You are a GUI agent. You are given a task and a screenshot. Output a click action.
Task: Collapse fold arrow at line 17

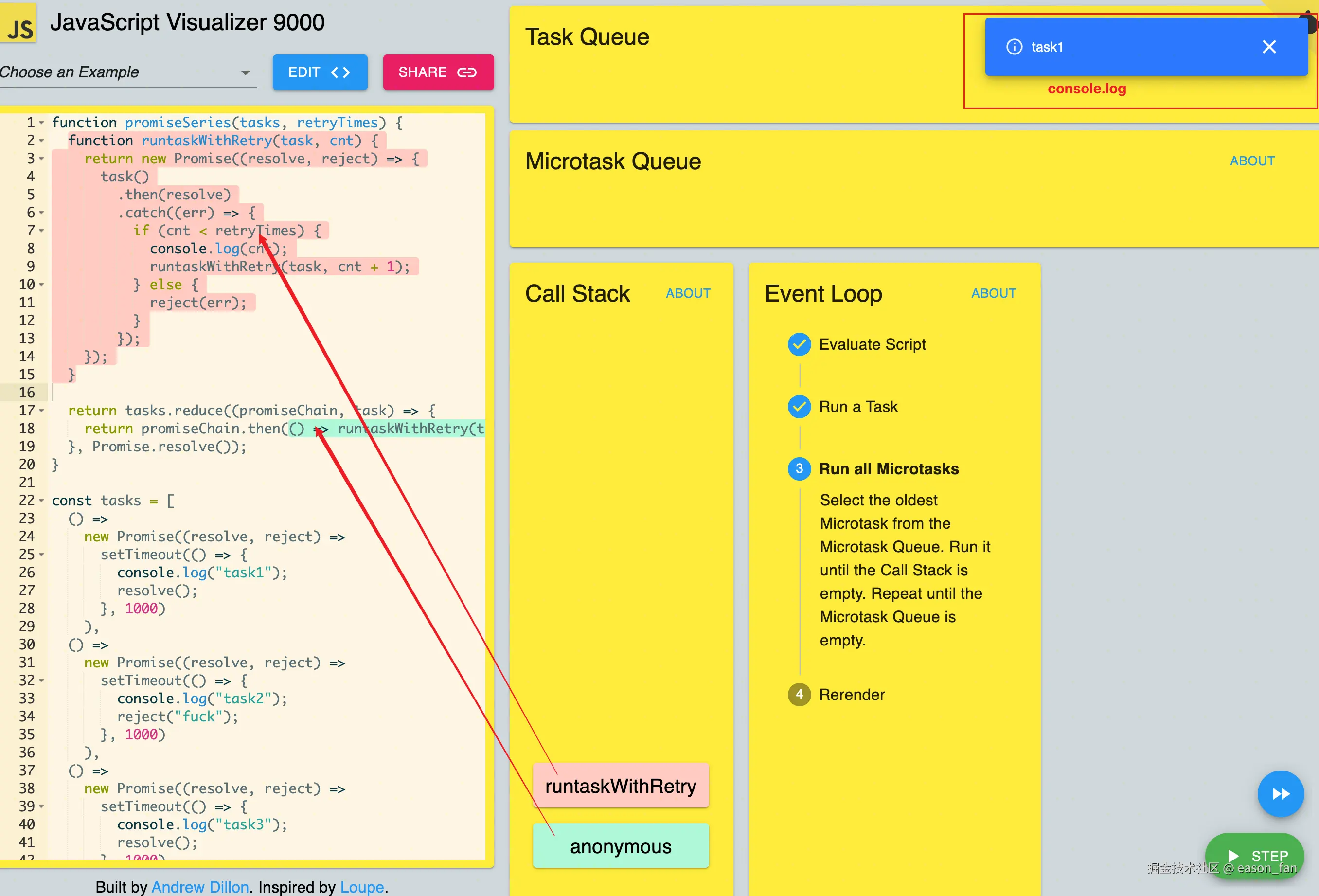(x=41, y=411)
